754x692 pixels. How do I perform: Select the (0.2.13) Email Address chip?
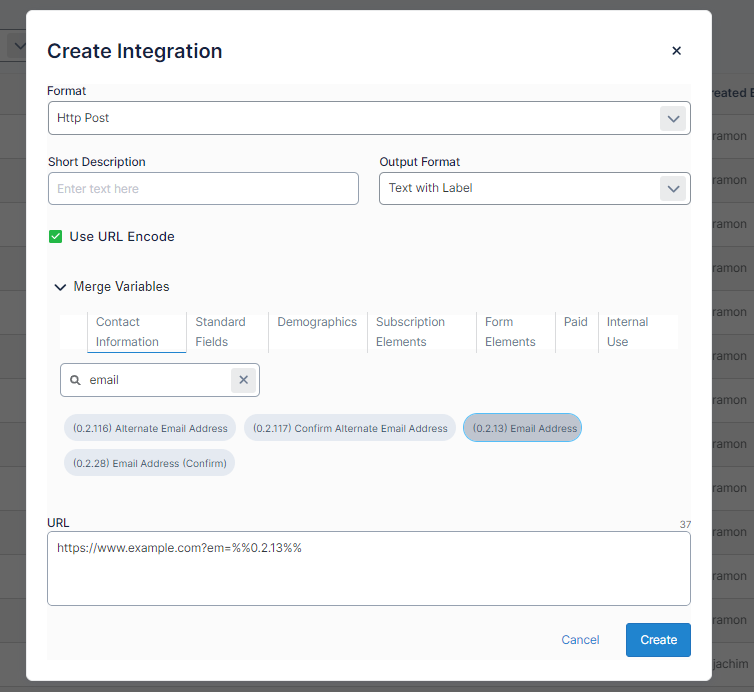point(522,428)
